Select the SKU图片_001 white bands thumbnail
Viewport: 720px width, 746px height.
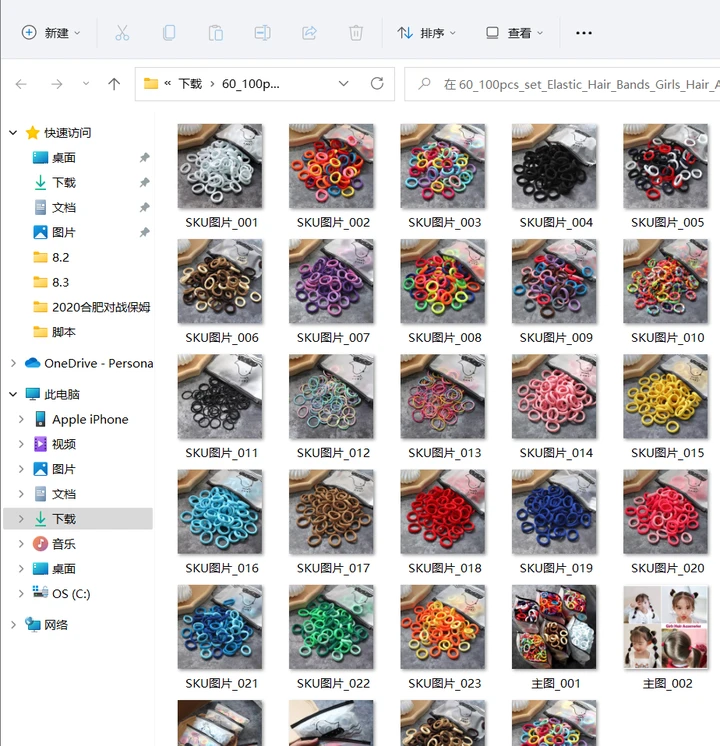pyautogui.click(x=220, y=166)
